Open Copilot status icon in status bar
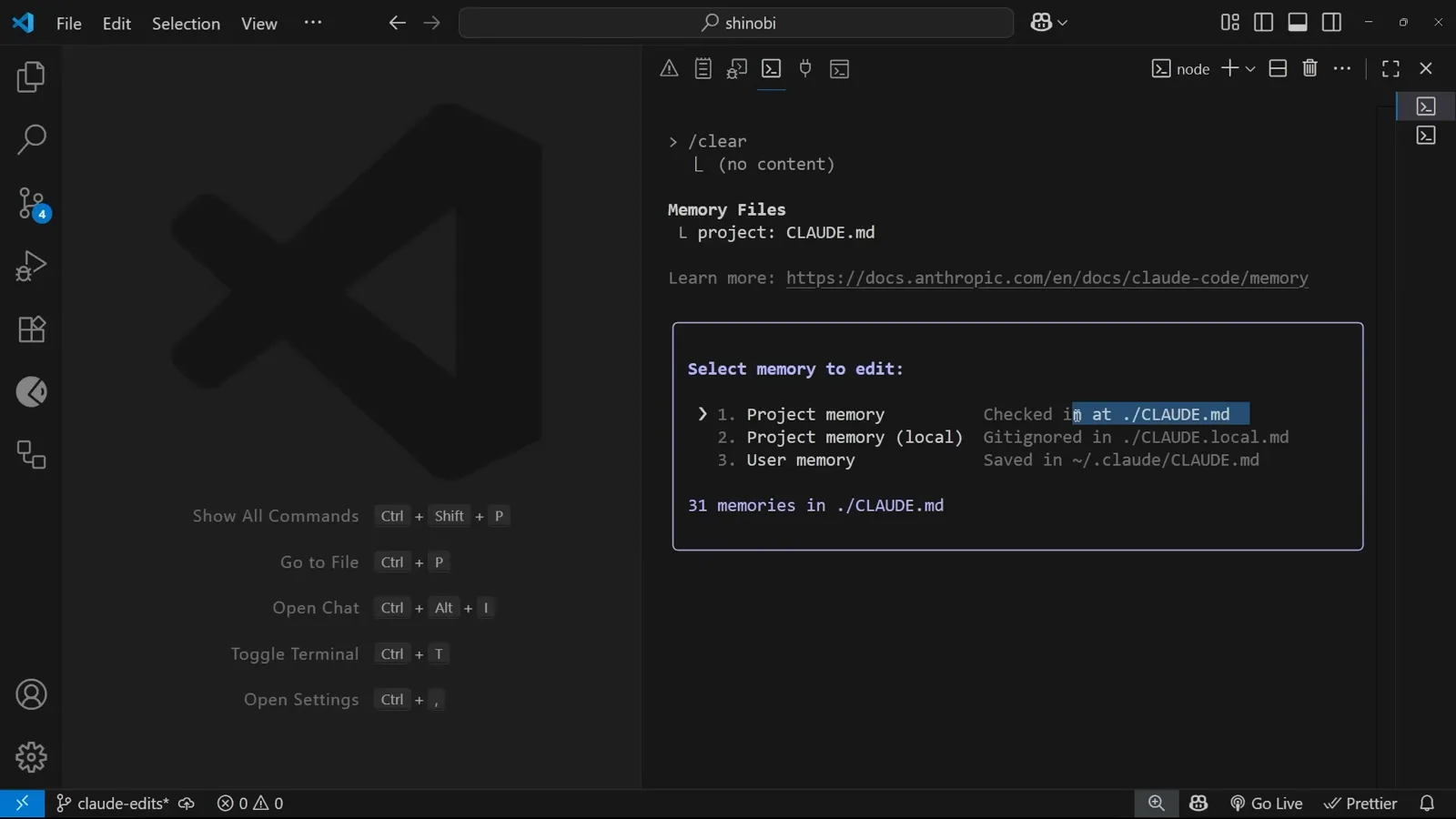Viewport: 1456px width, 819px height. click(x=1198, y=804)
